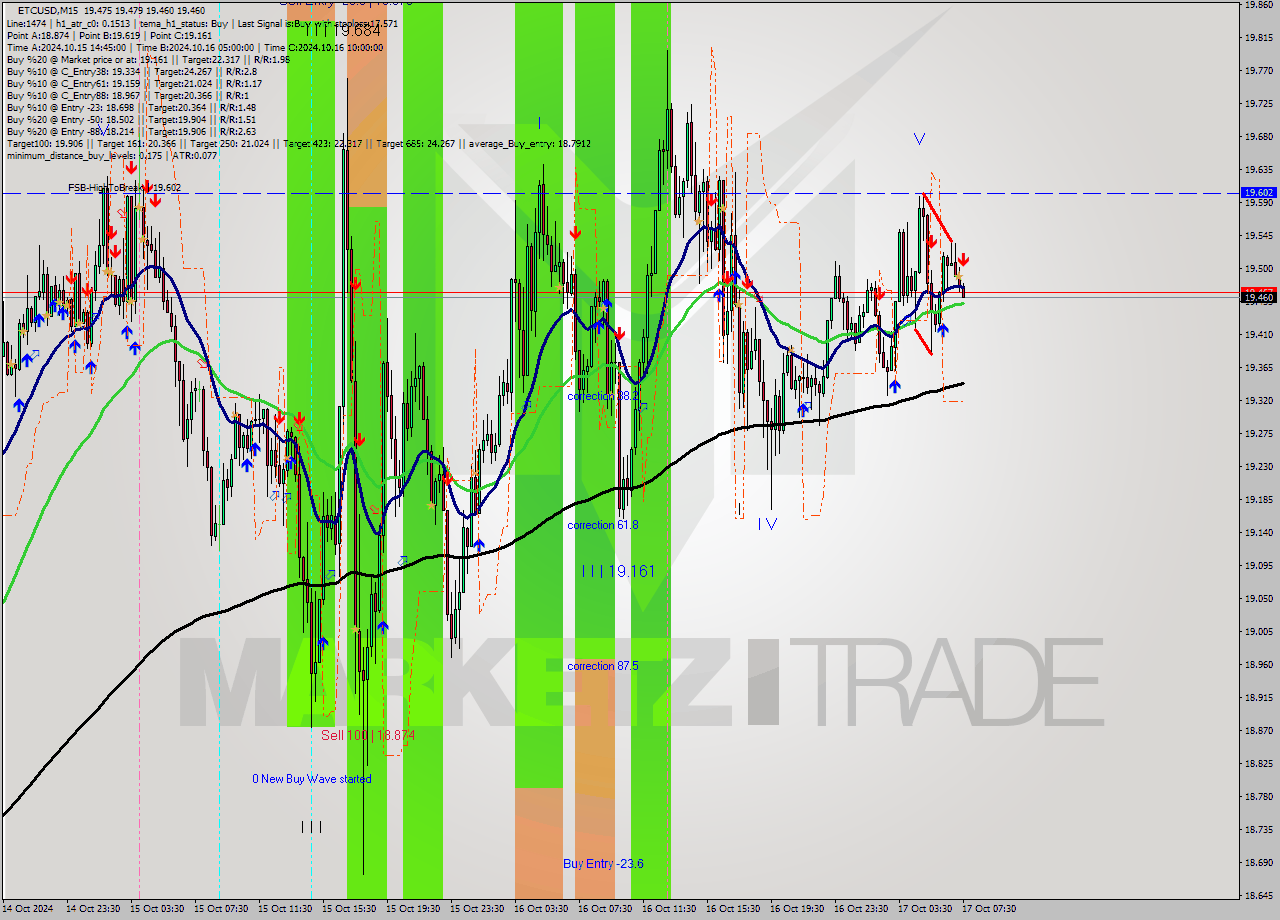Image resolution: width=1280 pixels, height=920 pixels.
Task: Click the '14 Oct 2024' time axis label
Action: 27,909
